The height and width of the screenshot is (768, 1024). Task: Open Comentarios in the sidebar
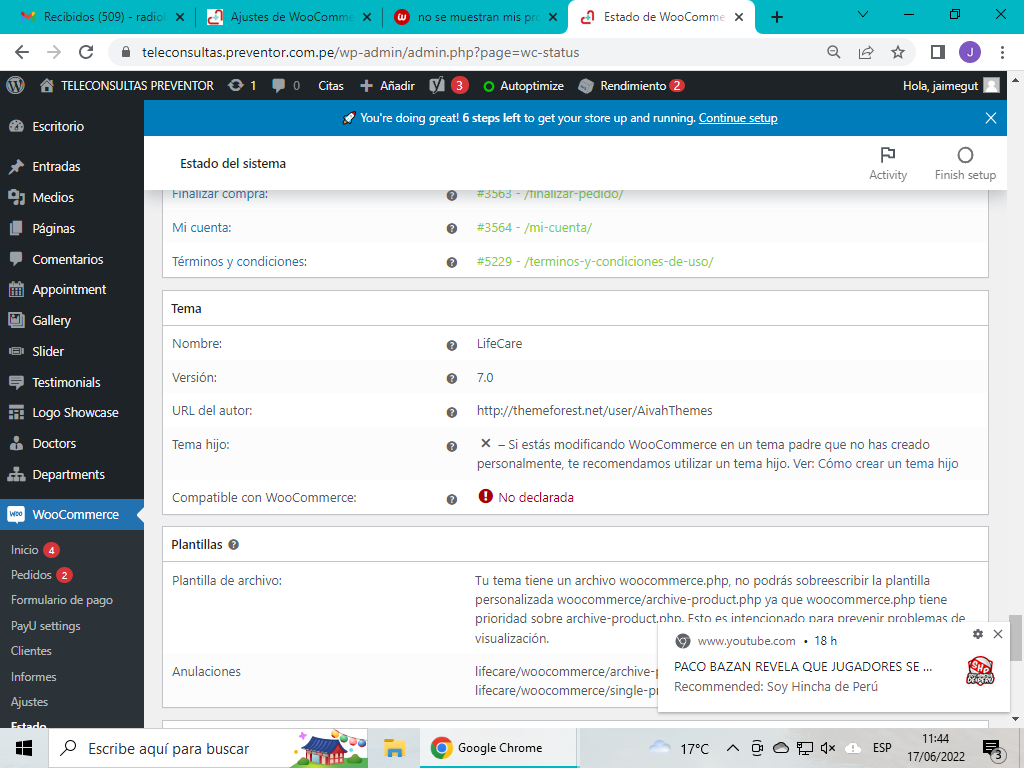click(x=72, y=259)
